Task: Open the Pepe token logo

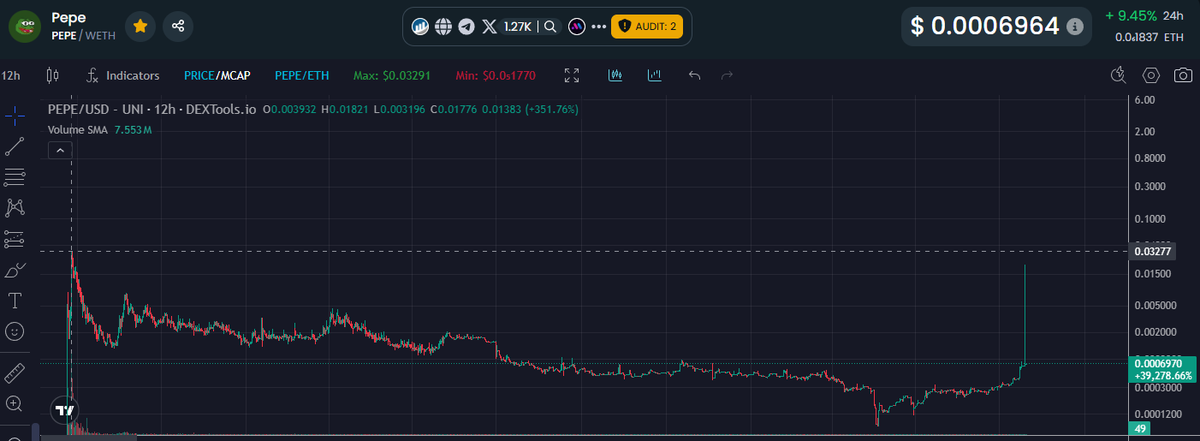Action: (24, 26)
